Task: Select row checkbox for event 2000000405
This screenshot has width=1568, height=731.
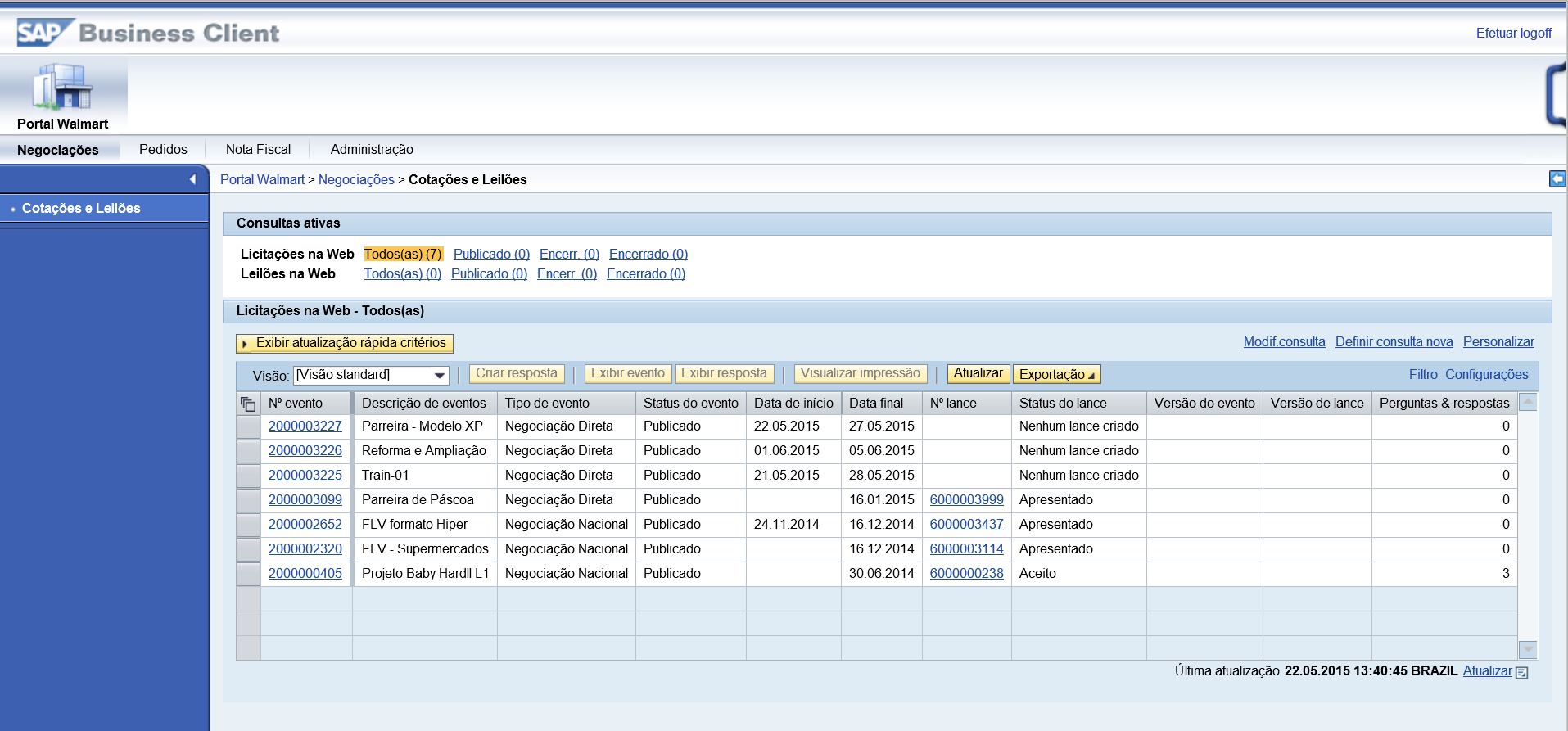Action: [248, 574]
